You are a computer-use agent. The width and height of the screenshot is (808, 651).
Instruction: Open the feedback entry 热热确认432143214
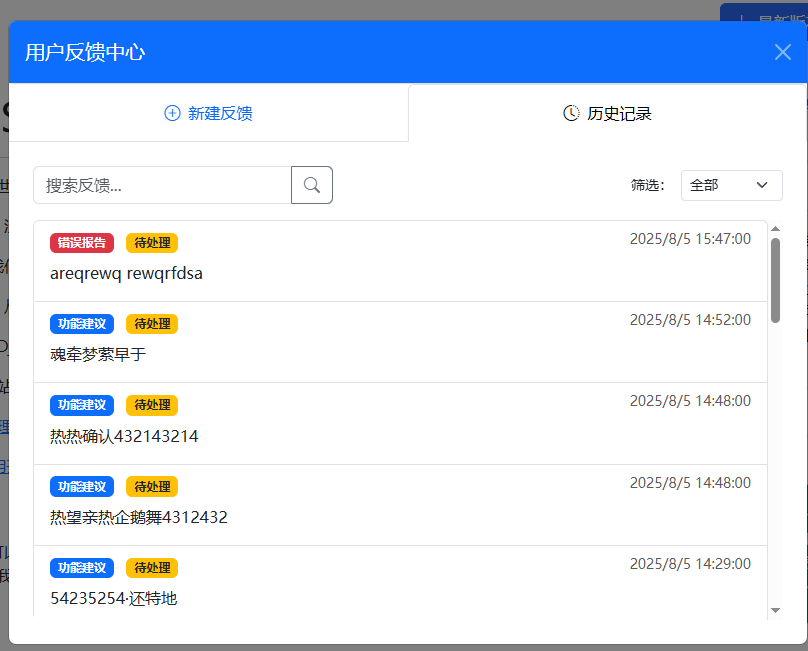click(x=400, y=422)
